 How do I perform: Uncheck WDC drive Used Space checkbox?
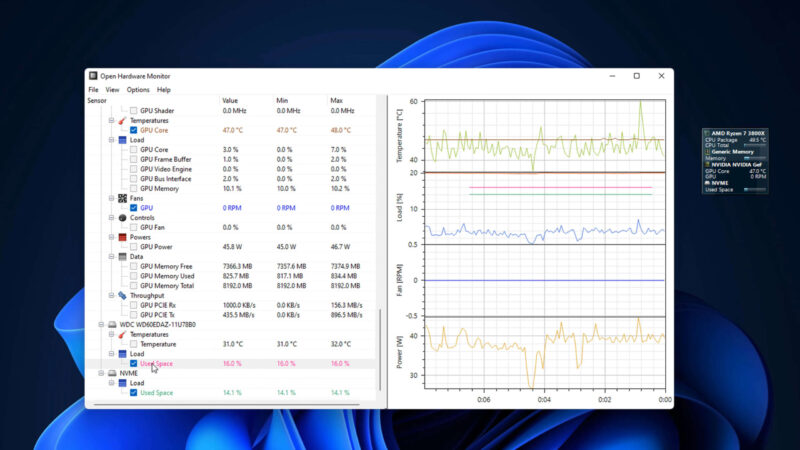[x=134, y=363]
